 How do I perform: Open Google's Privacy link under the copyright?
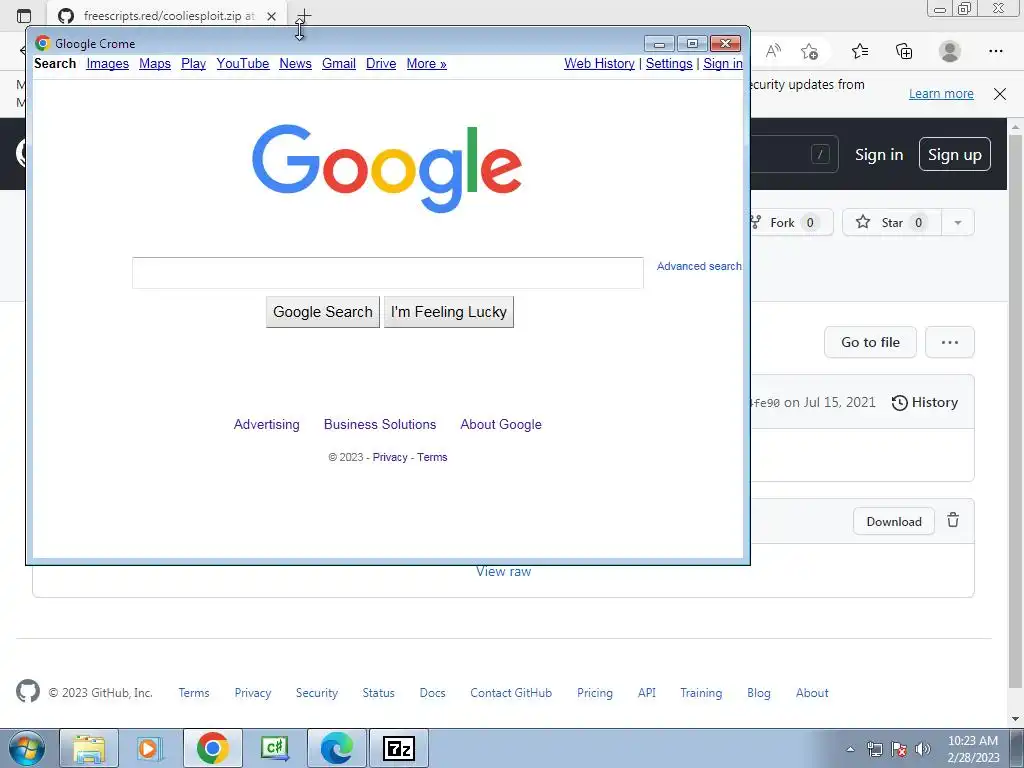coord(390,457)
